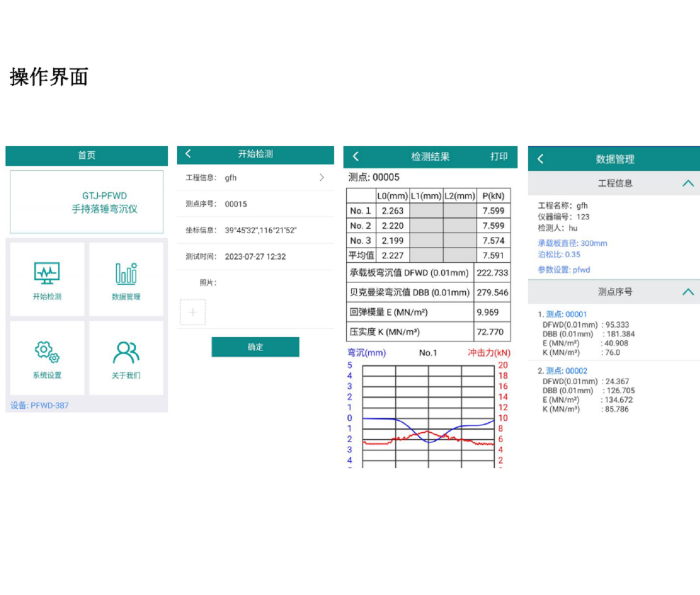Select the 测试时间 2023-07-27 field
700x595 pixels.
click(x=255, y=257)
